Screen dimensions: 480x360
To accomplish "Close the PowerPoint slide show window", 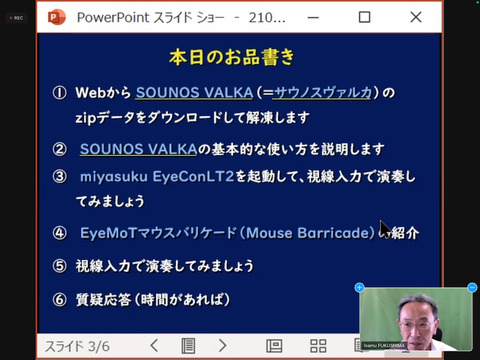I will [x=416, y=17].
